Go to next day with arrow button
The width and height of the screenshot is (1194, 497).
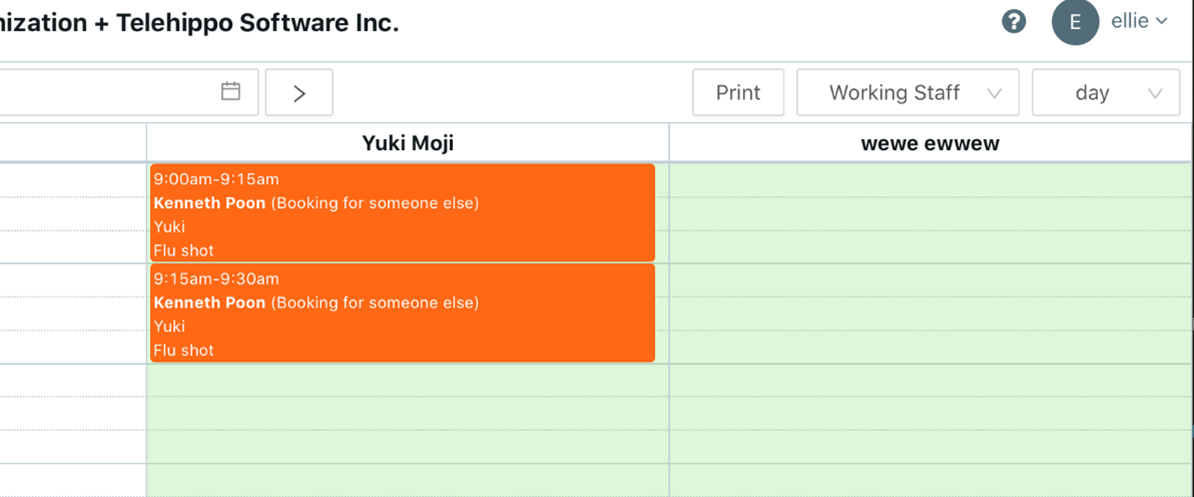(299, 93)
